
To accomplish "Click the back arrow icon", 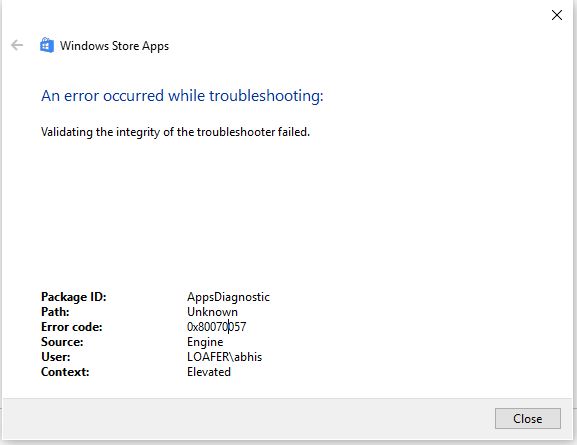I will (x=17, y=45).
